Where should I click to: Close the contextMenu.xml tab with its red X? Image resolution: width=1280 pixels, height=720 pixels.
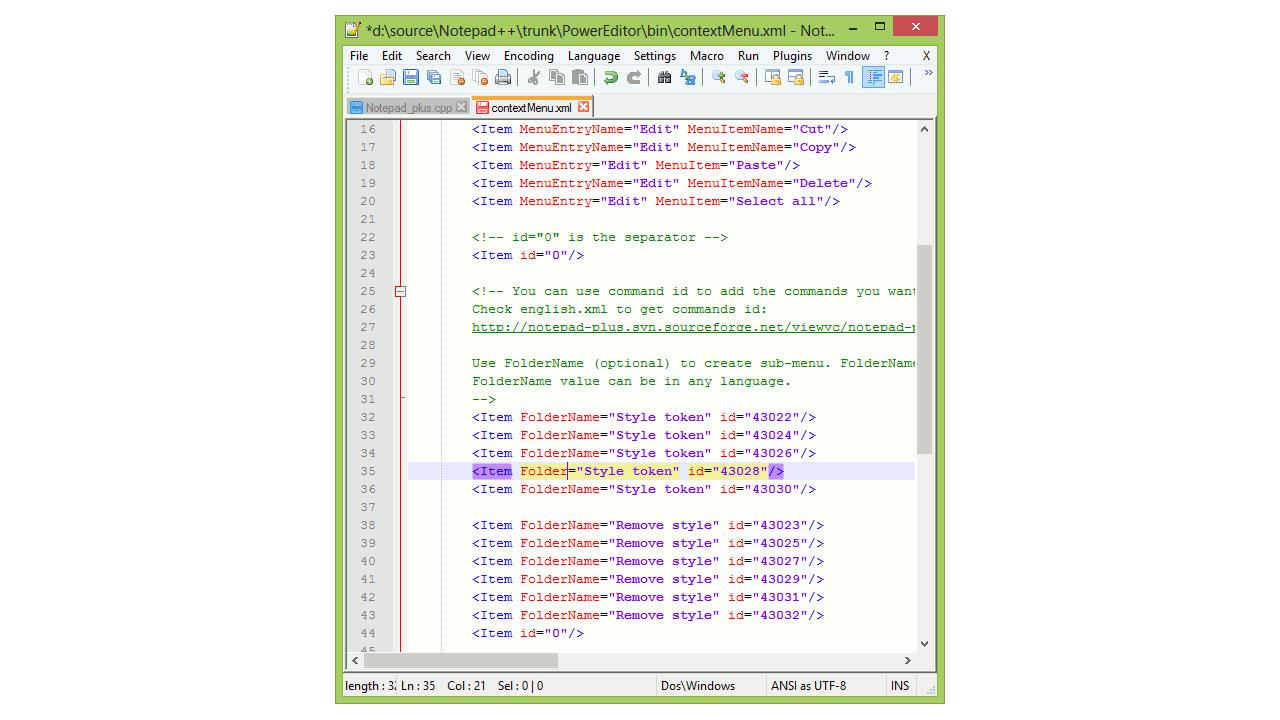(x=583, y=107)
